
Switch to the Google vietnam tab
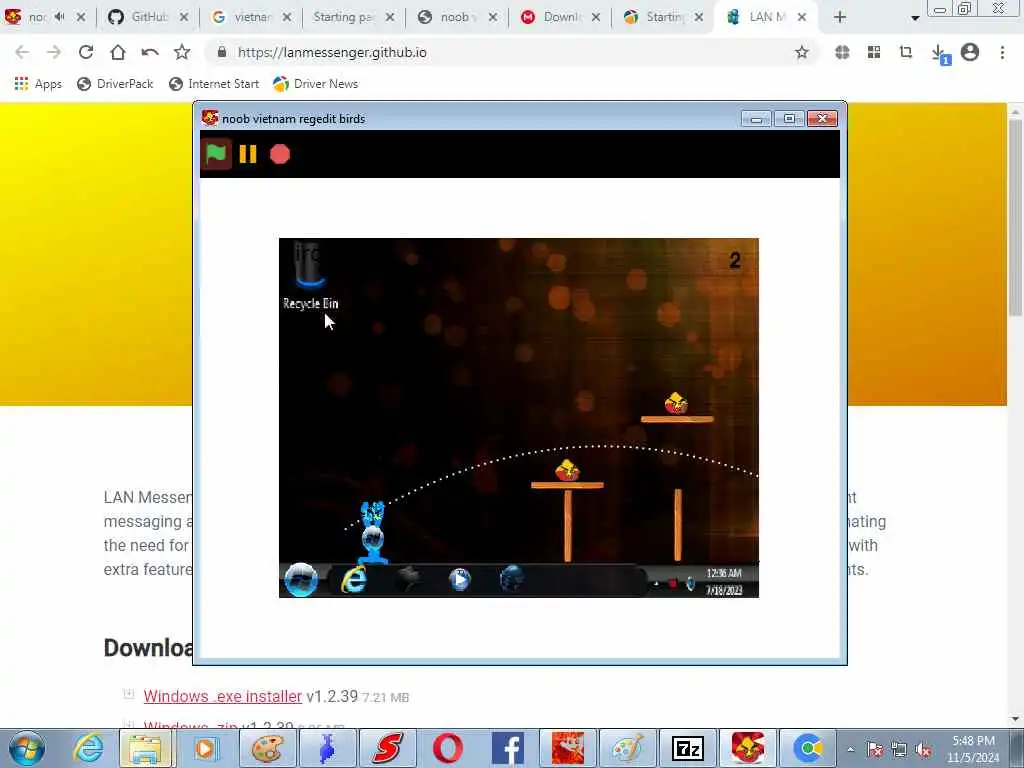tap(251, 17)
